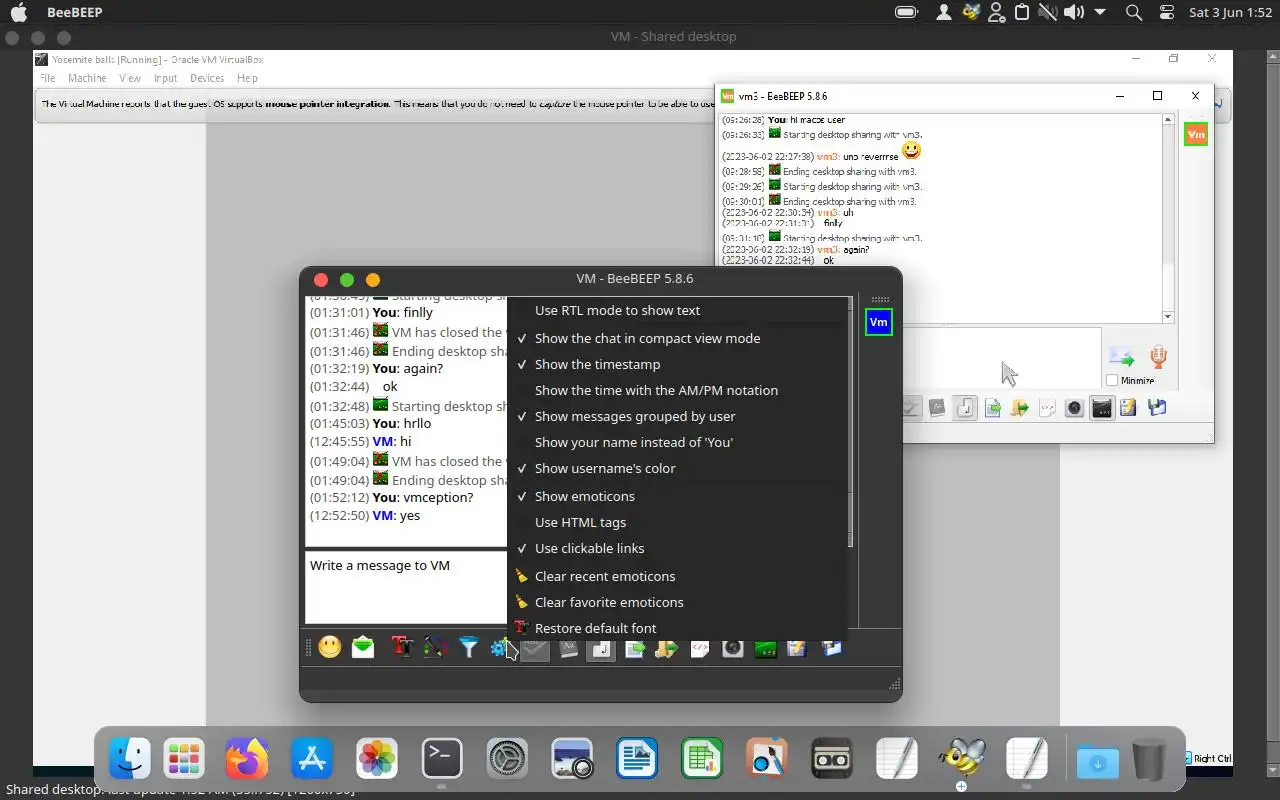Click the vm3 chat scrollbar up arrow

pos(1168,120)
